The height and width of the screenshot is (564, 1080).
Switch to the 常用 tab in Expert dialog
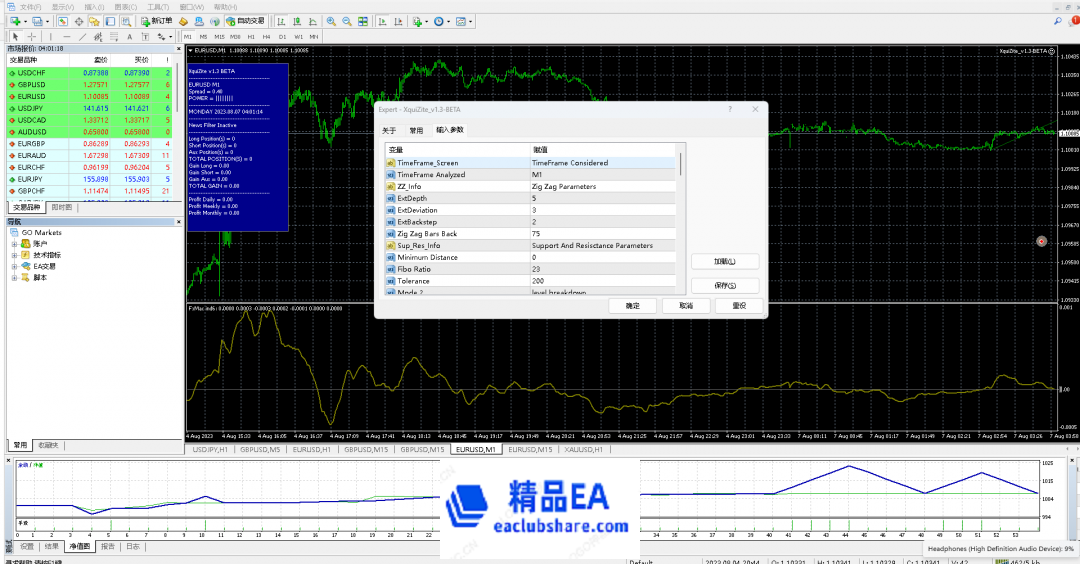pyautogui.click(x=416, y=130)
